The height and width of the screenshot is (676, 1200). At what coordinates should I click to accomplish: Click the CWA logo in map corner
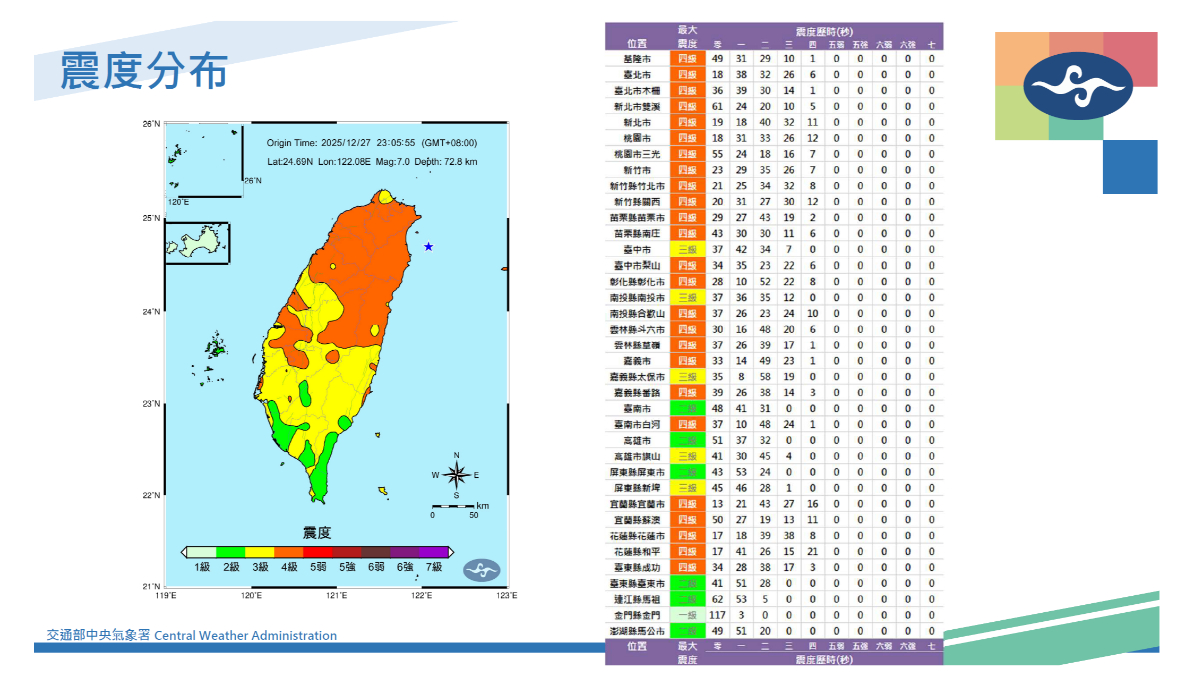tap(482, 569)
